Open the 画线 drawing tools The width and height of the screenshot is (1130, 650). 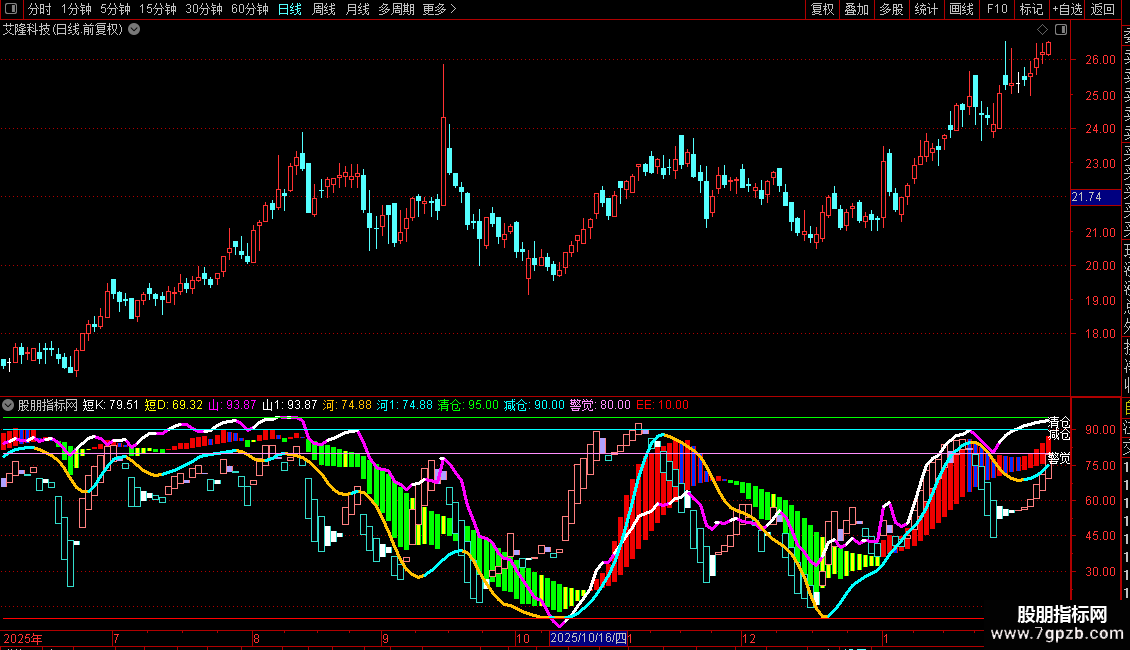(961, 10)
